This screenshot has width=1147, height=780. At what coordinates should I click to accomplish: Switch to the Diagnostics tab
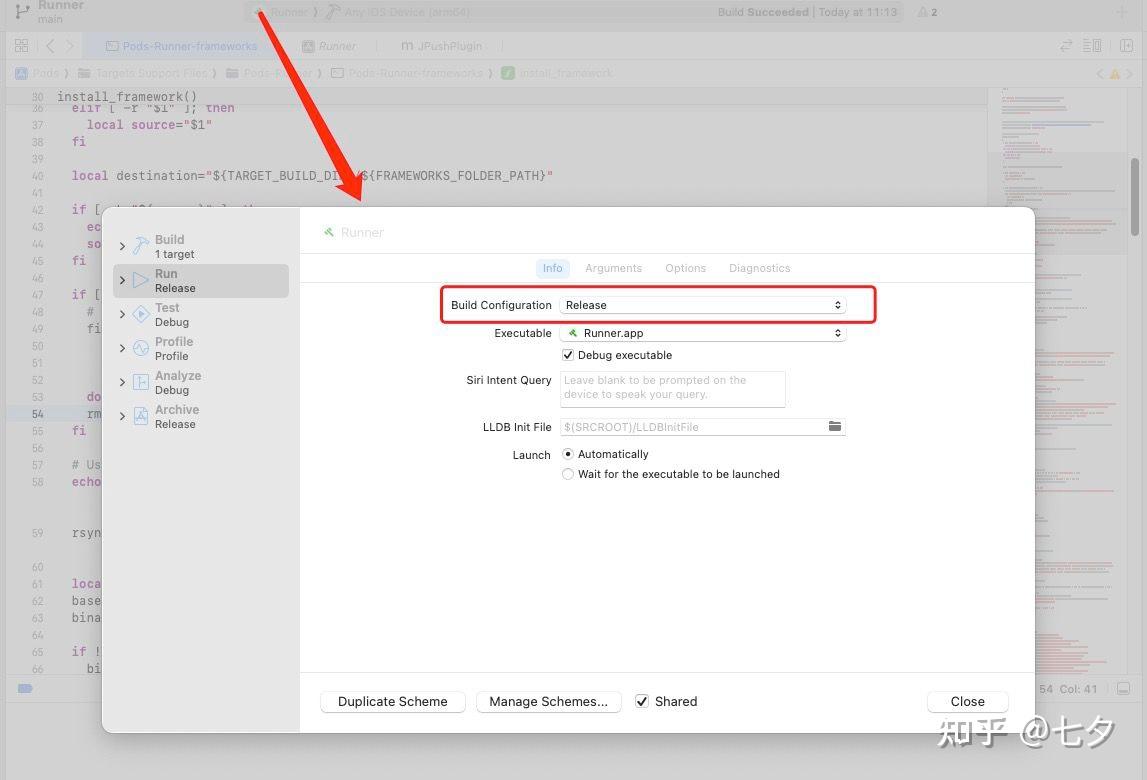tap(759, 267)
